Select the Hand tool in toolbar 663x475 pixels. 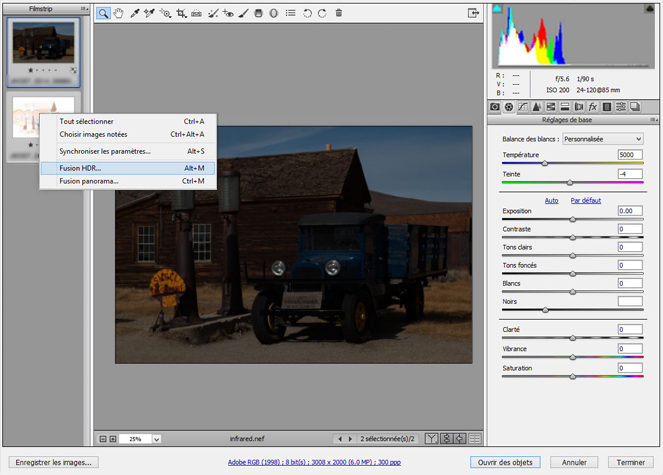(x=119, y=13)
